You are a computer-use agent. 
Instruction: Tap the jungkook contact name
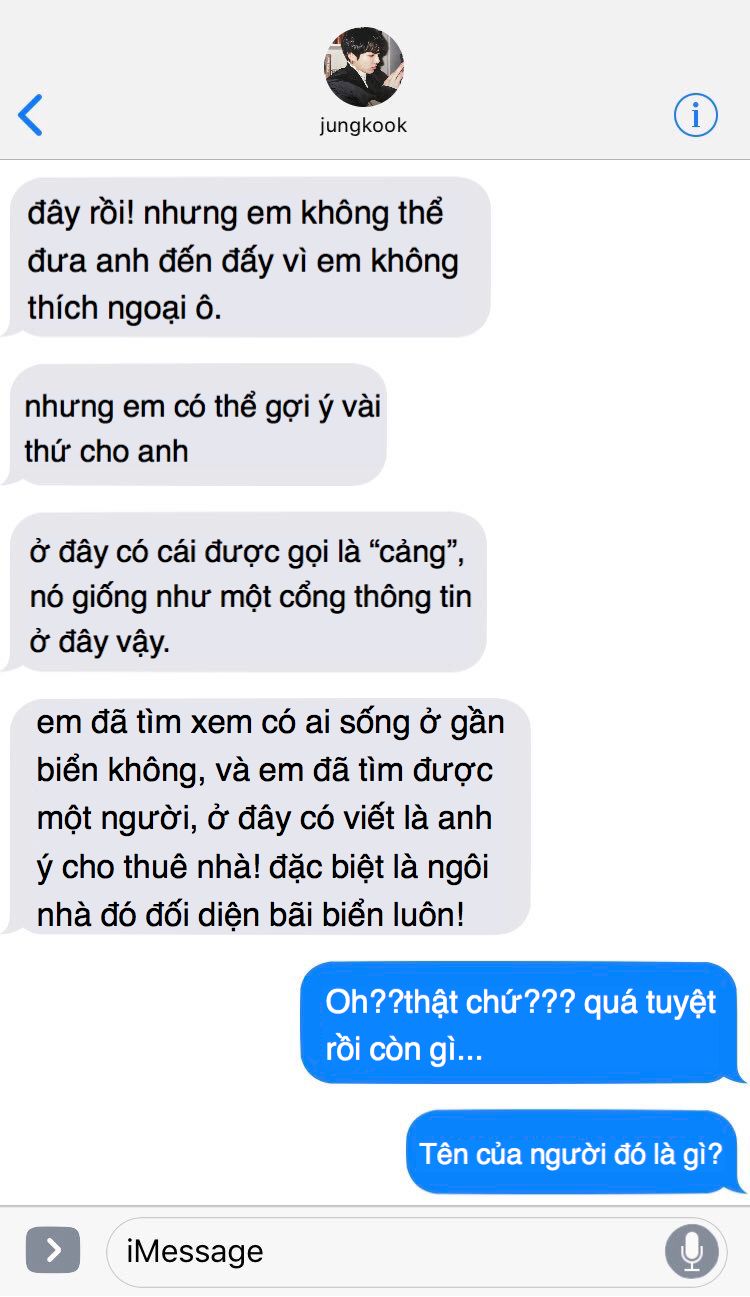tap(364, 126)
